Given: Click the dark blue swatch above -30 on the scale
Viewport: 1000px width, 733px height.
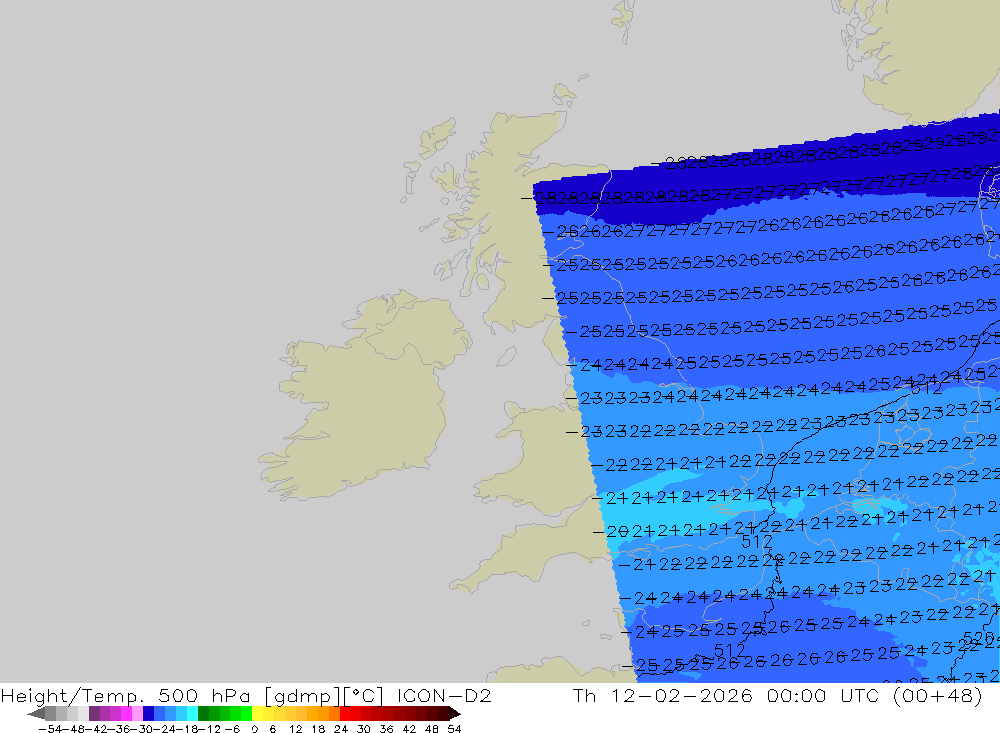Looking at the screenshot, I should [148, 713].
